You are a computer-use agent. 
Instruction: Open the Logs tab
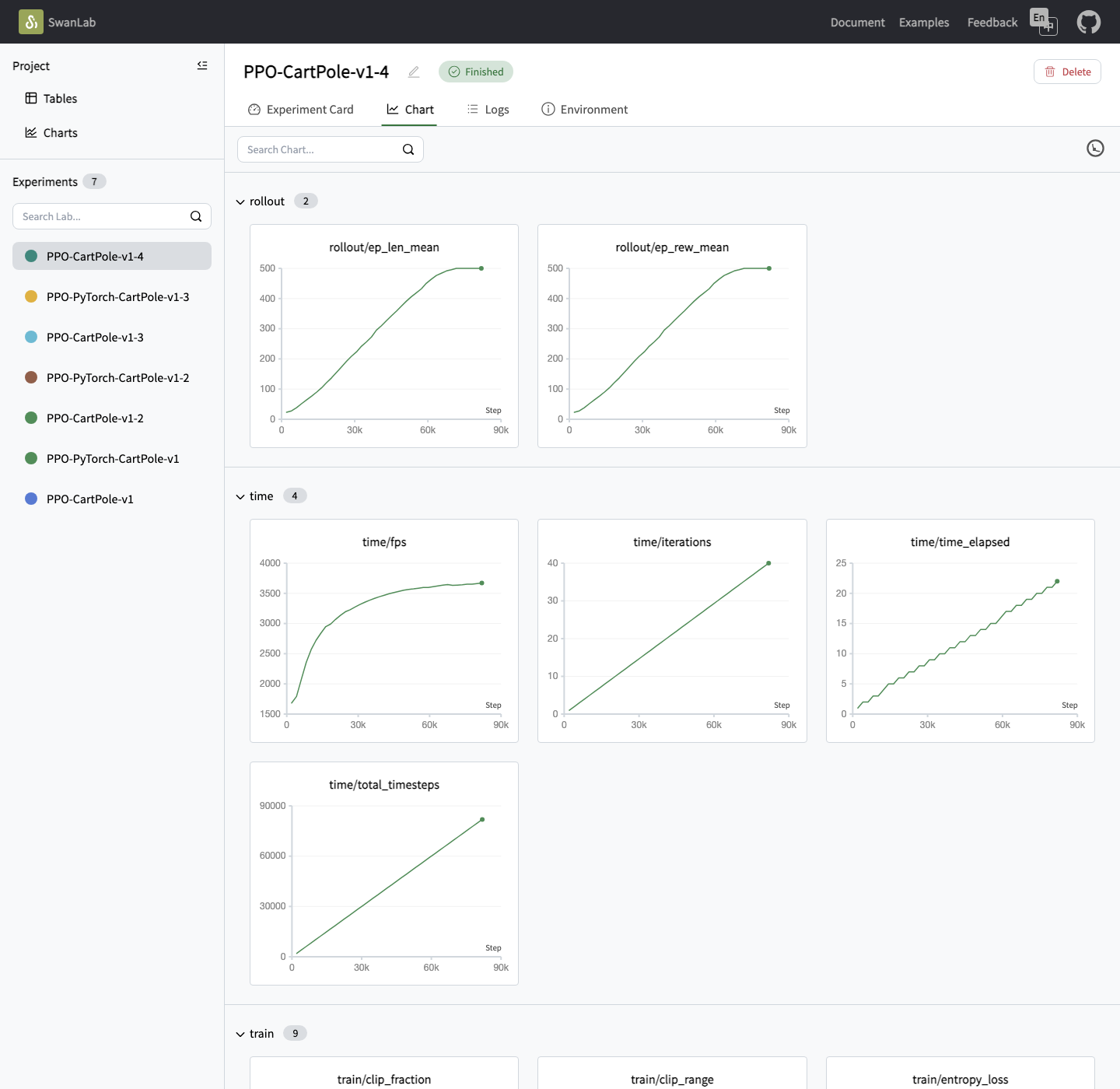click(488, 110)
